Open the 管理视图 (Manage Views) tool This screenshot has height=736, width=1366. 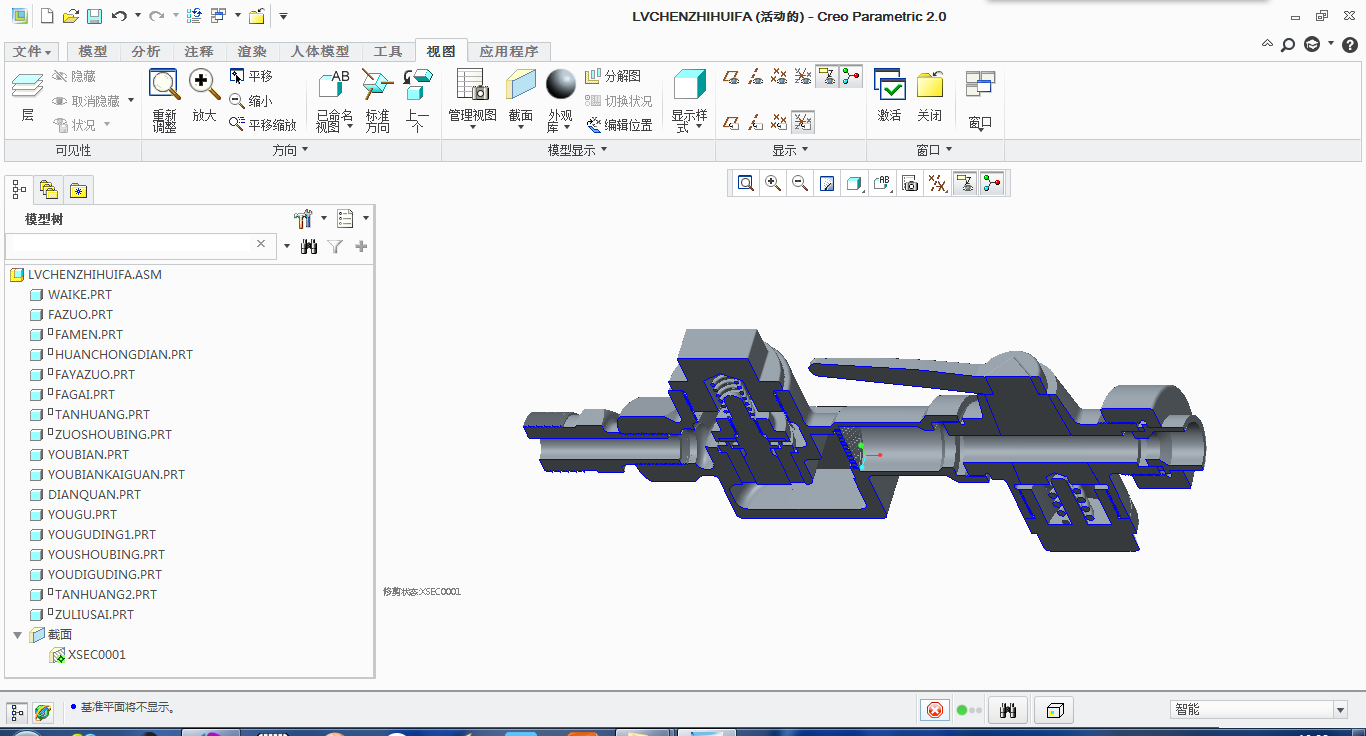coord(472,95)
